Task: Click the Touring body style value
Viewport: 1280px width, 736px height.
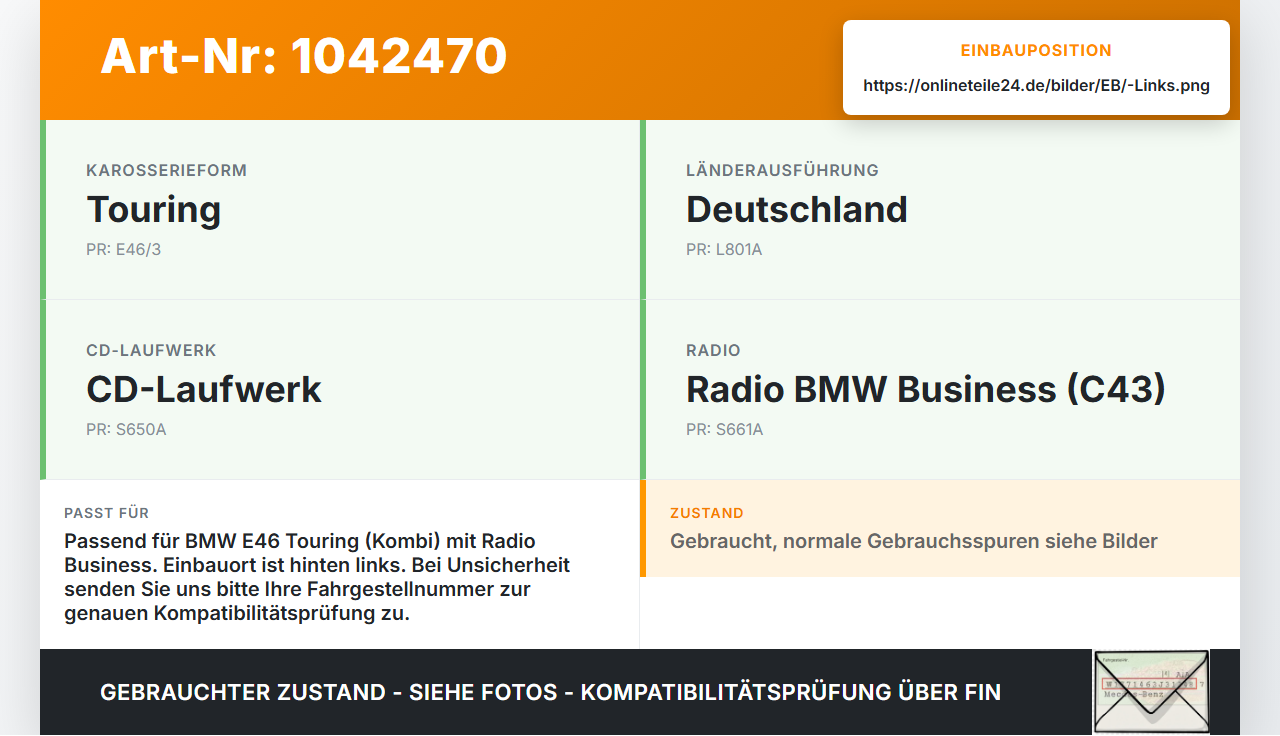Action: 154,210
